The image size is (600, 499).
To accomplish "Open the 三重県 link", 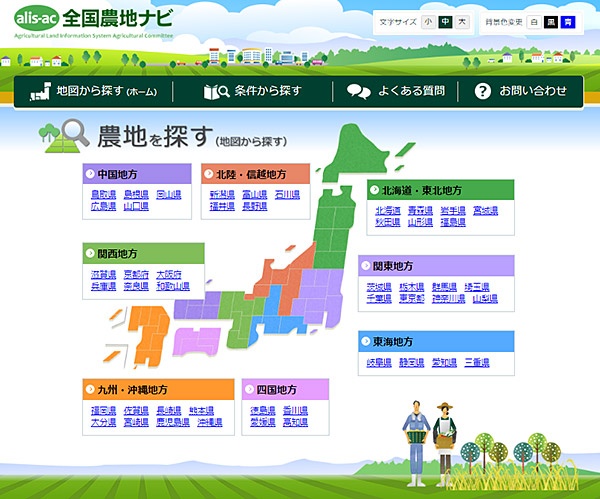I will 477,362.
